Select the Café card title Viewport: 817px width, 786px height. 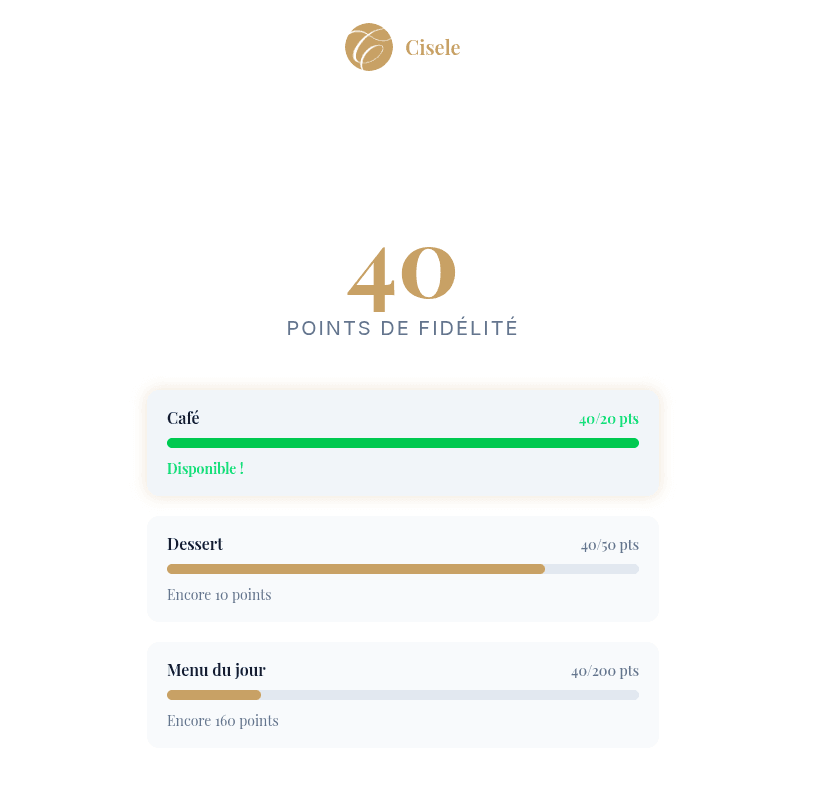pos(183,418)
